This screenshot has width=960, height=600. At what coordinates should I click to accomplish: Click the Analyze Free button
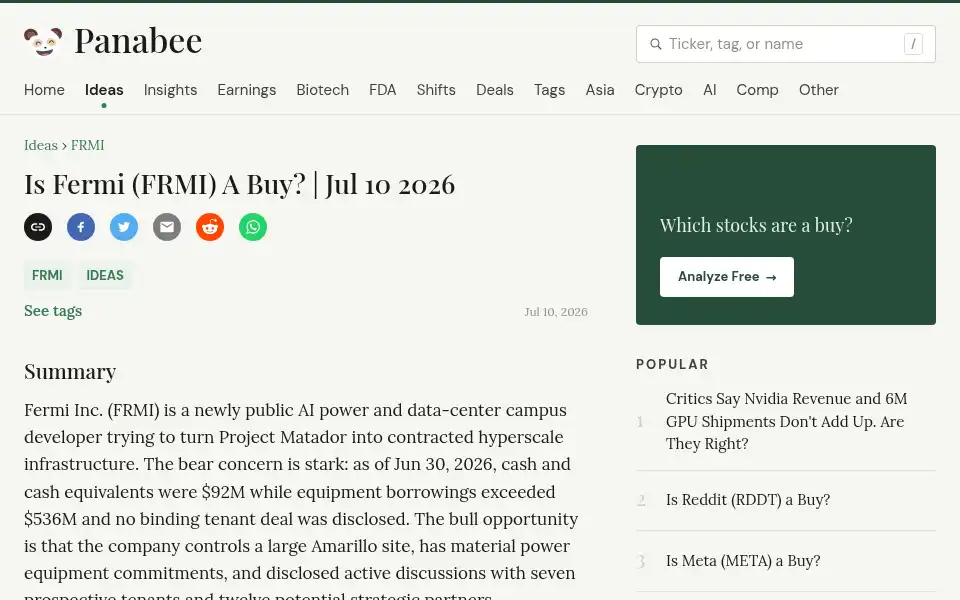coord(727,277)
